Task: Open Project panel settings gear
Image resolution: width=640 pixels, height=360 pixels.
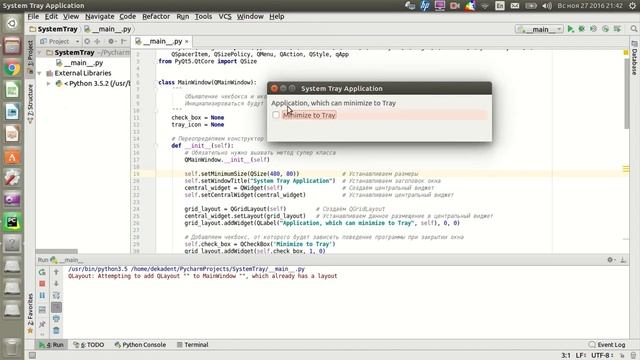Action: pyautogui.click(x=111, y=41)
